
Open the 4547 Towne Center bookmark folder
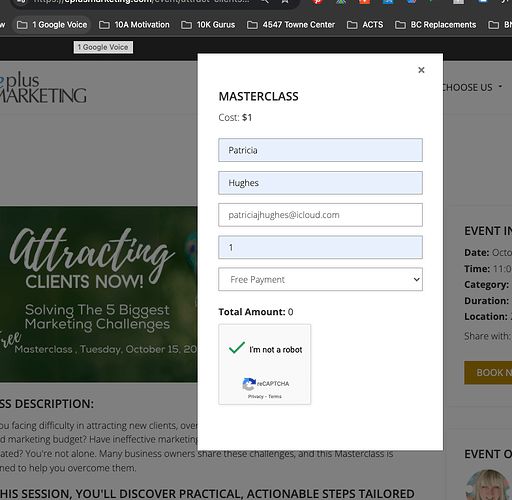click(x=291, y=25)
